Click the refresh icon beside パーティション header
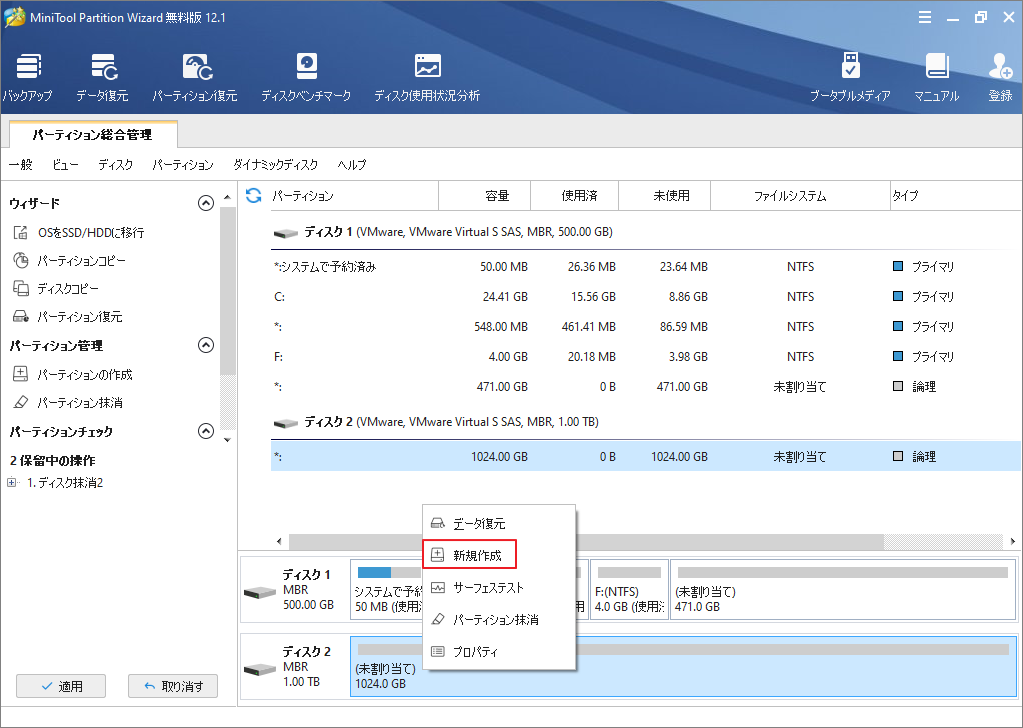The height and width of the screenshot is (728, 1023). pyautogui.click(x=254, y=195)
